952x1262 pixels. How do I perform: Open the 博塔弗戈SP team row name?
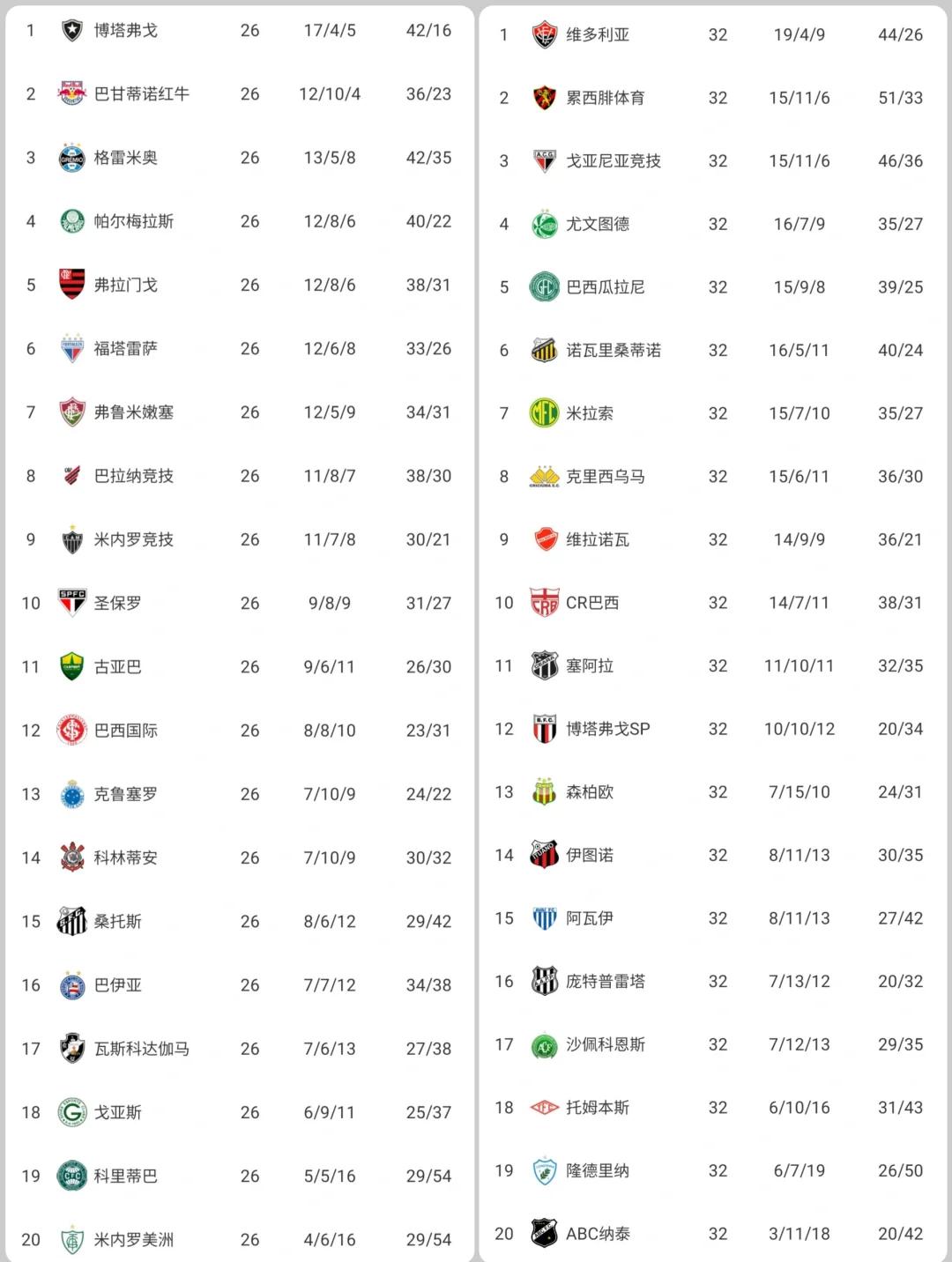click(x=608, y=729)
